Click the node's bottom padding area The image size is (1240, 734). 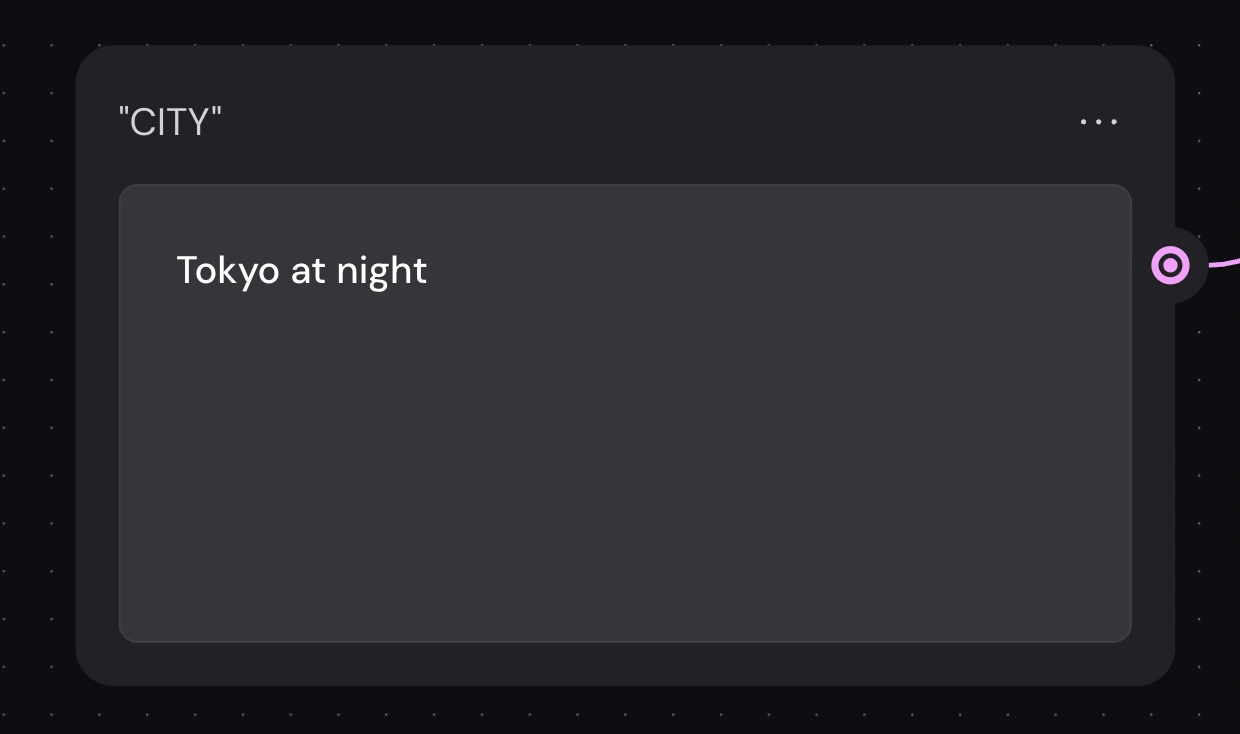[x=625, y=663]
